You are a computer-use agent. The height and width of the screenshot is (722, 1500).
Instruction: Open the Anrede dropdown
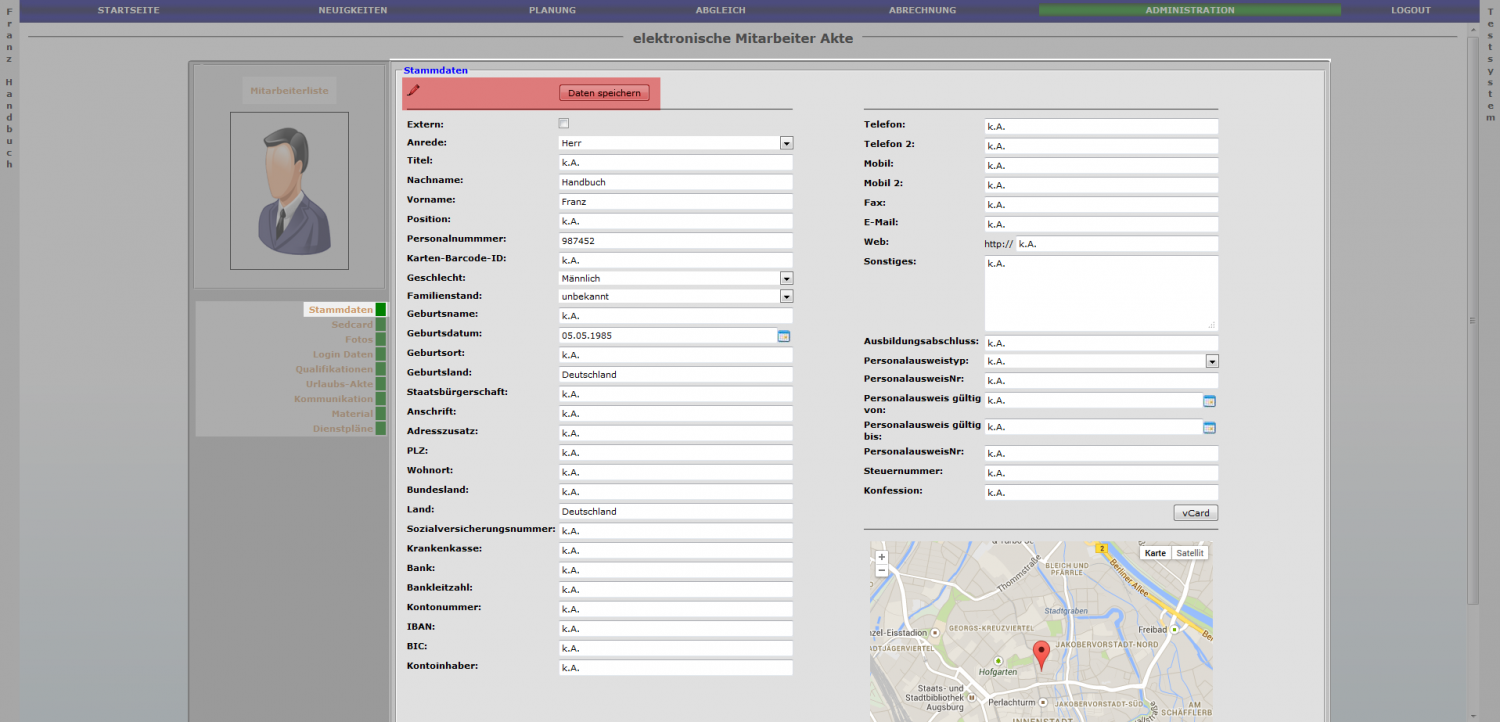[786, 143]
